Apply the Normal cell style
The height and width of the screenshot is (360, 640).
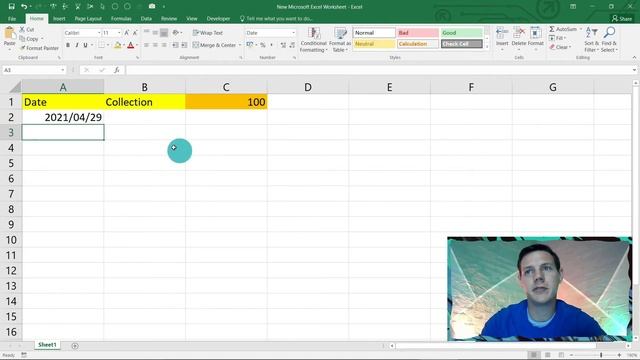pos(374,33)
